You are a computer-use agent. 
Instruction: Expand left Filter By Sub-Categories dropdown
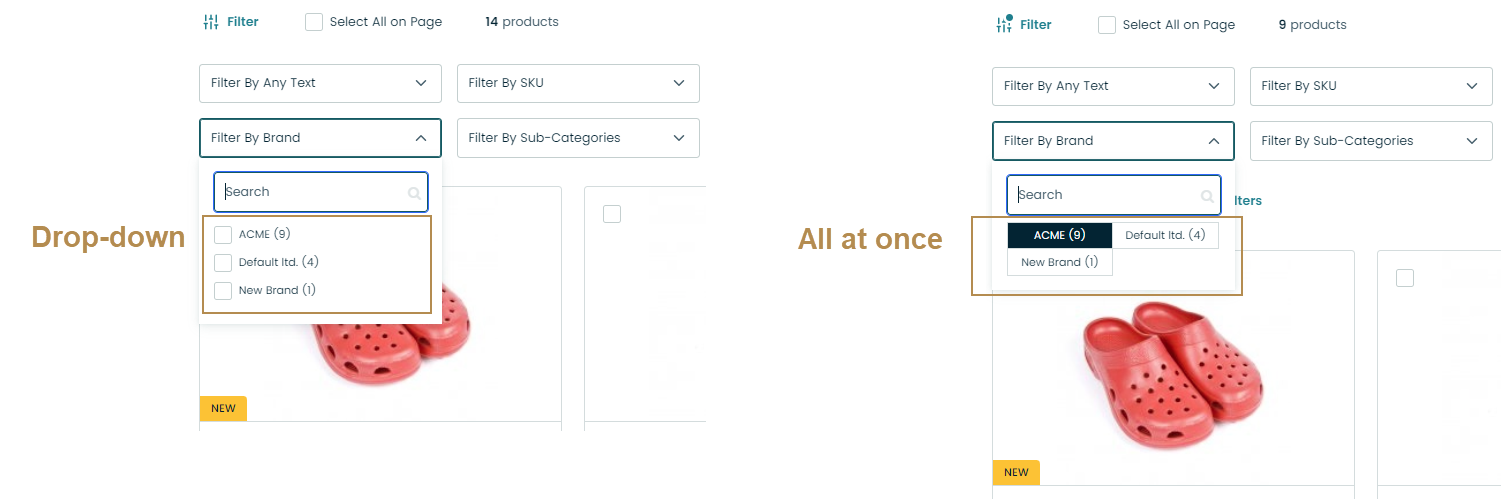pyautogui.click(x=578, y=138)
